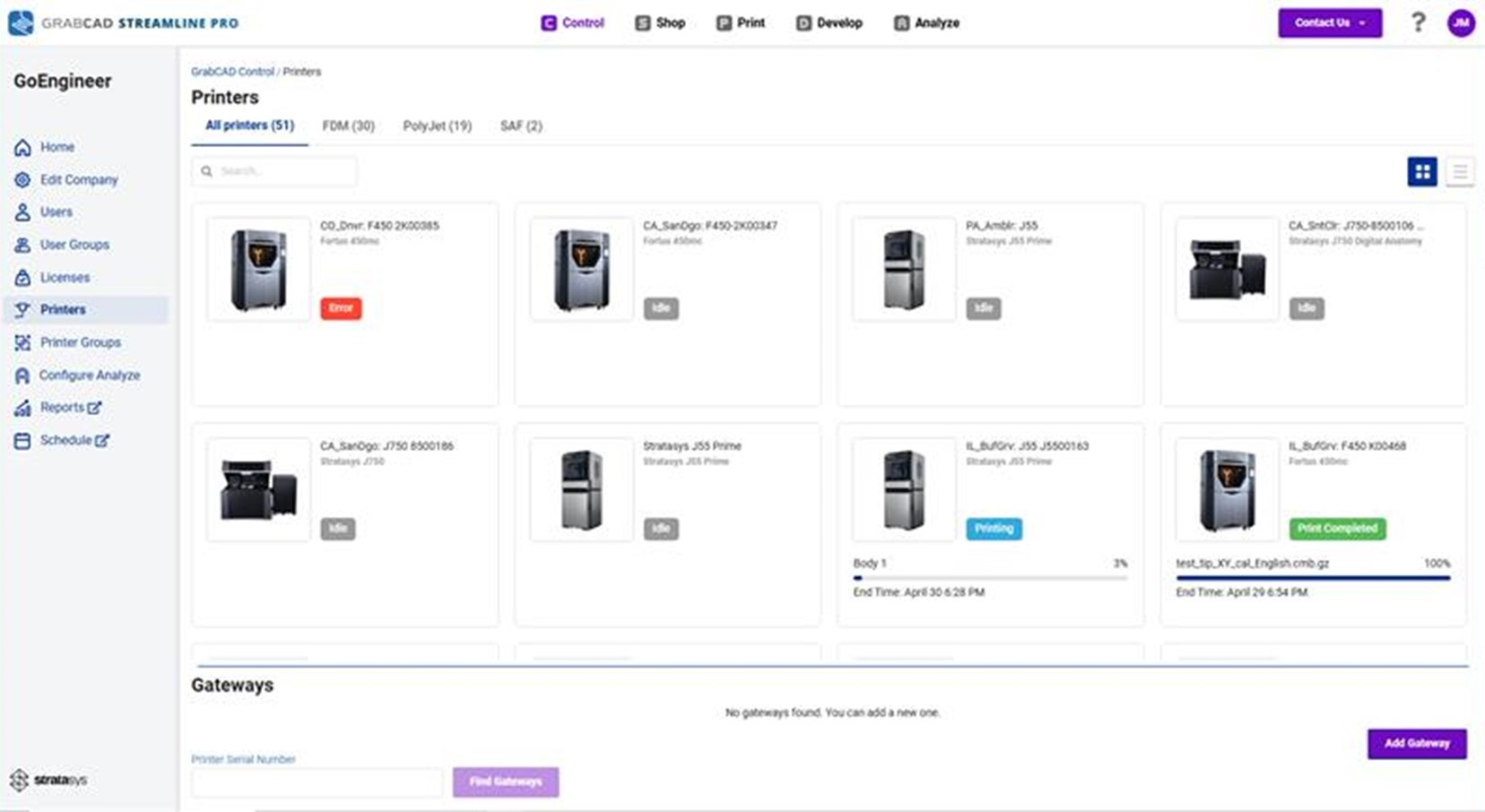Select the SAF (2) tab
Screen dimensions: 1485x812
[x=521, y=126]
